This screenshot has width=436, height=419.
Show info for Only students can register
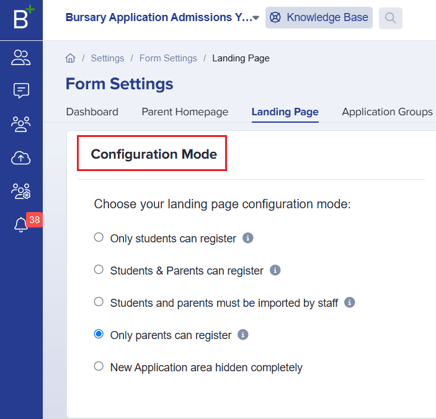pyautogui.click(x=248, y=238)
